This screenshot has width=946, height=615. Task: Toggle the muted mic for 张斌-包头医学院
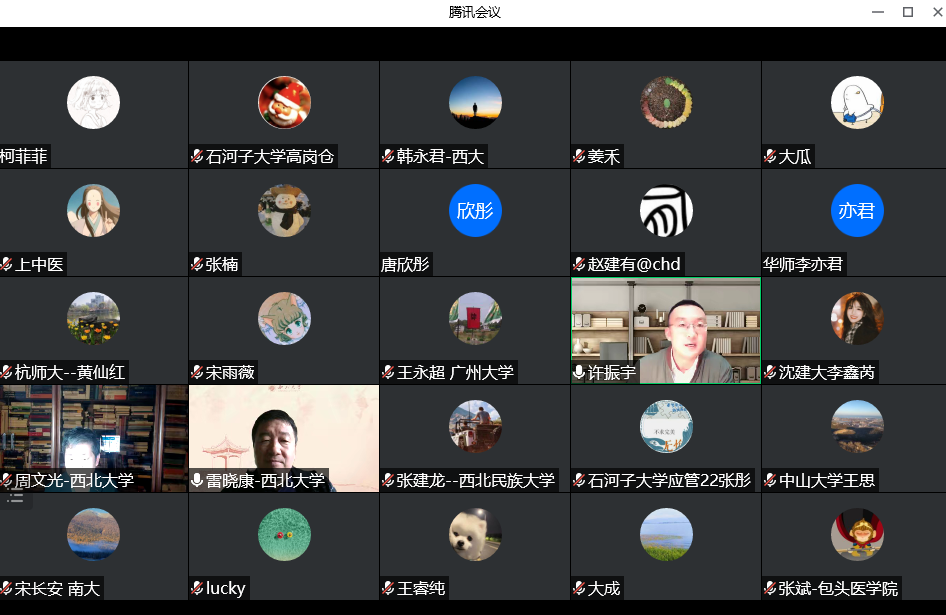point(770,588)
